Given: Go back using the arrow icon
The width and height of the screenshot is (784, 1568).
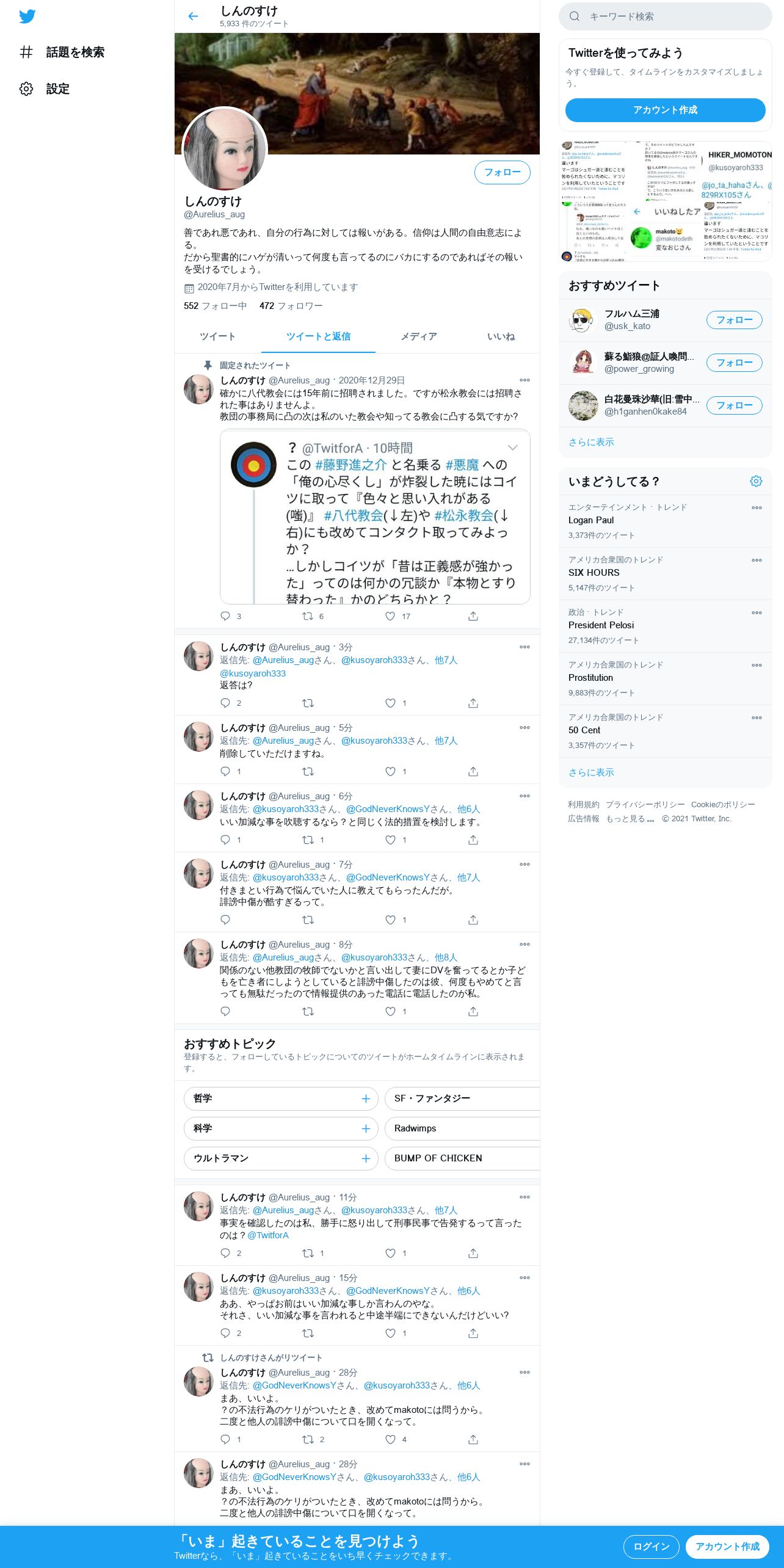Looking at the screenshot, I should point(193,16).
